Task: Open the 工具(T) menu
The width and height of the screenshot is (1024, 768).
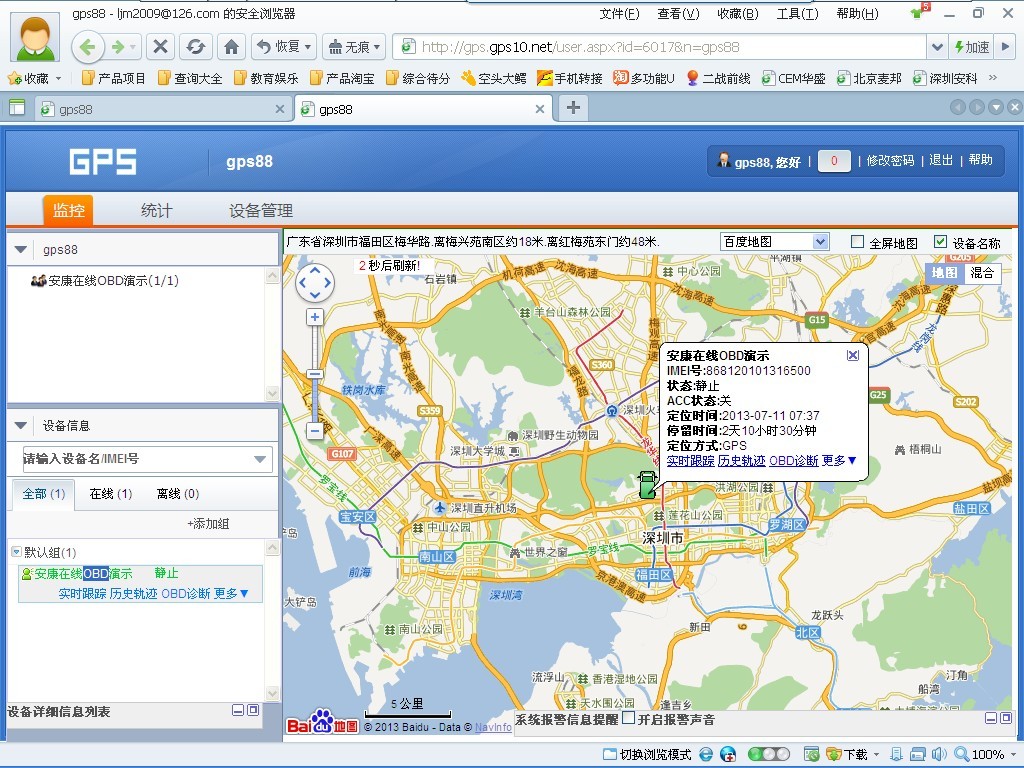Action: pos(797,14)
